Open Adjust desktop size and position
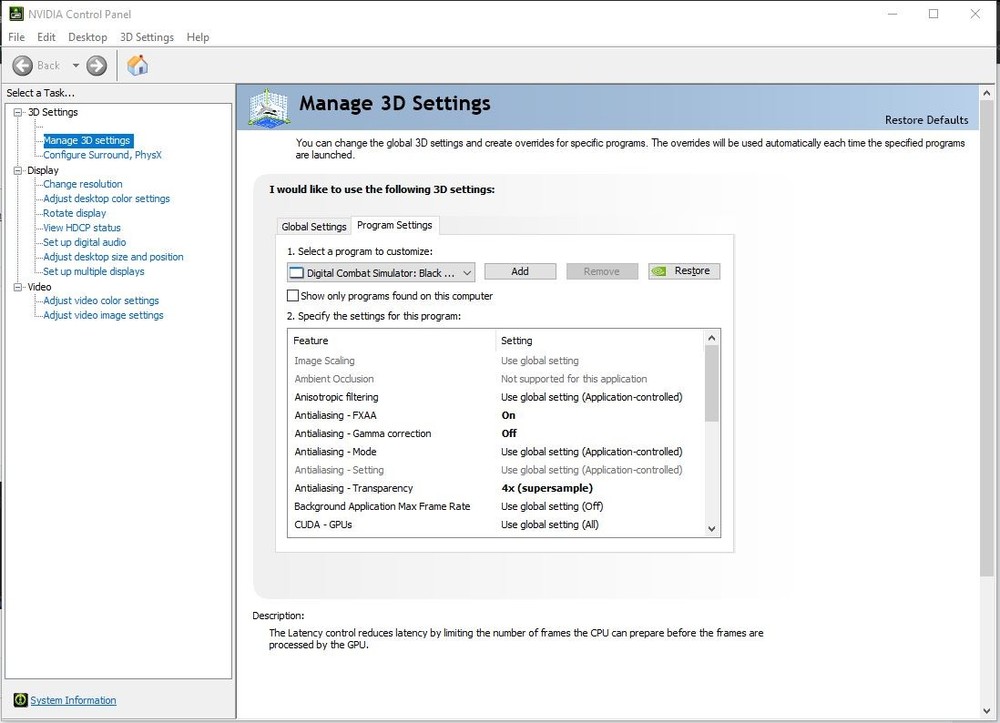The width and height of the screenshot is (1000, 723). [x=113, y=257]
